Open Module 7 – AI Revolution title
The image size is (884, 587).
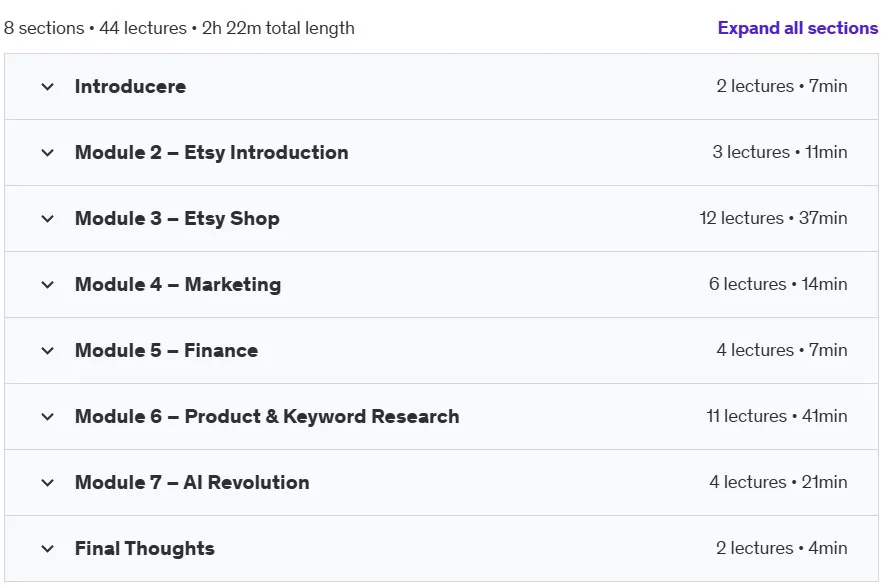pos(192,482)
